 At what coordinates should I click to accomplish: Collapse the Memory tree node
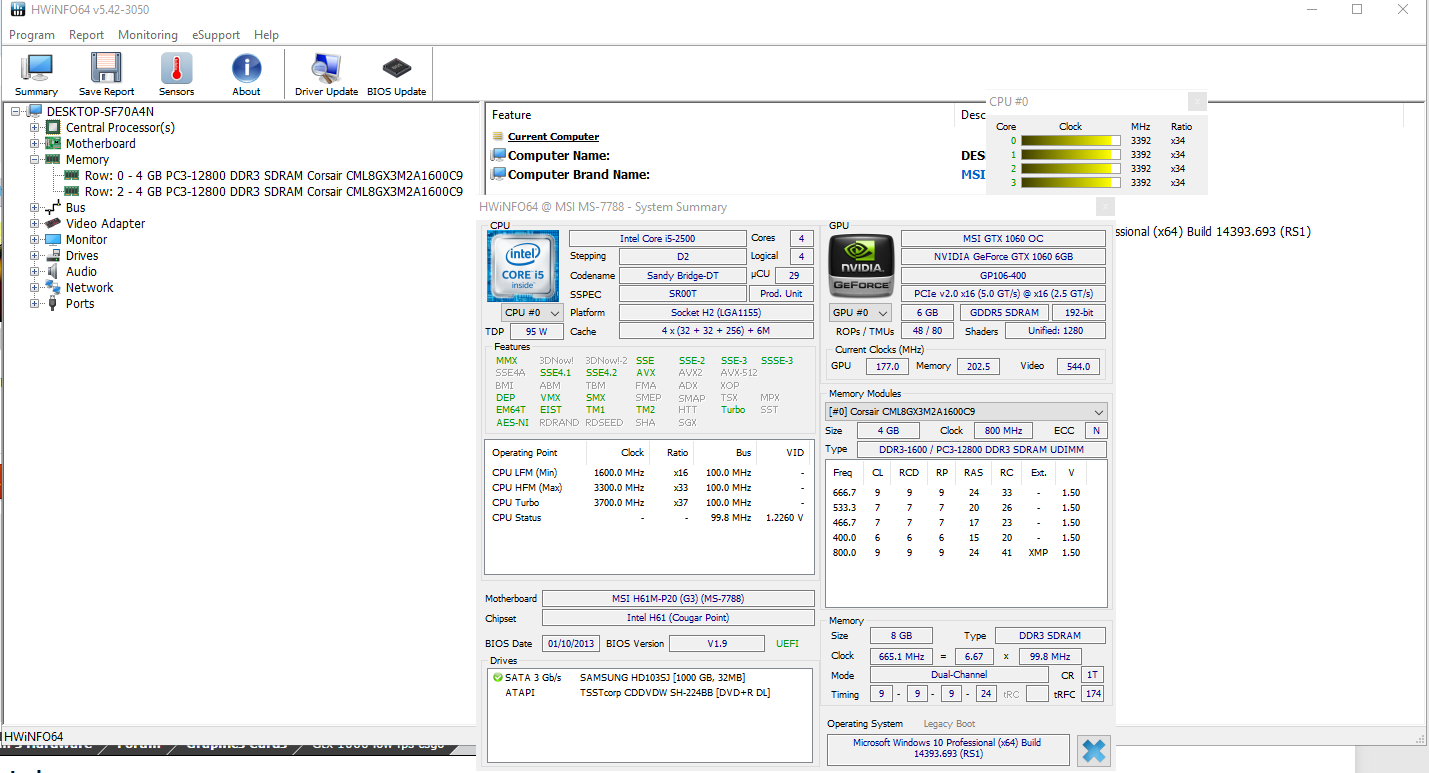35,159
